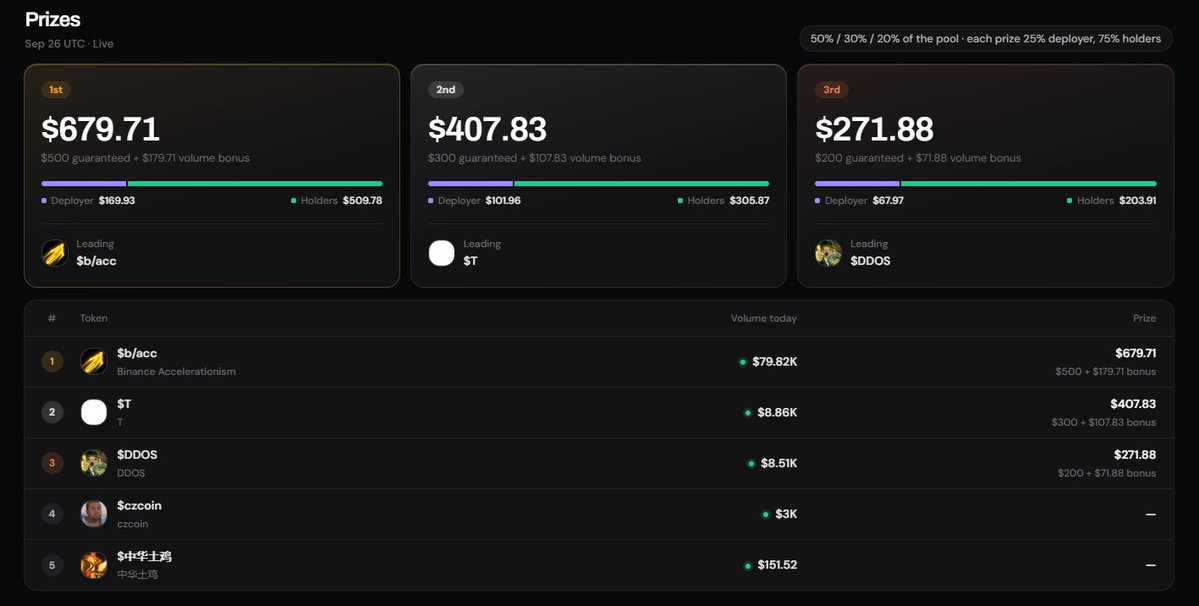Click the '$151.52' volume value
Image resolution: width=1199 pixels, height=606 pixels.
(x=778, y=565)
